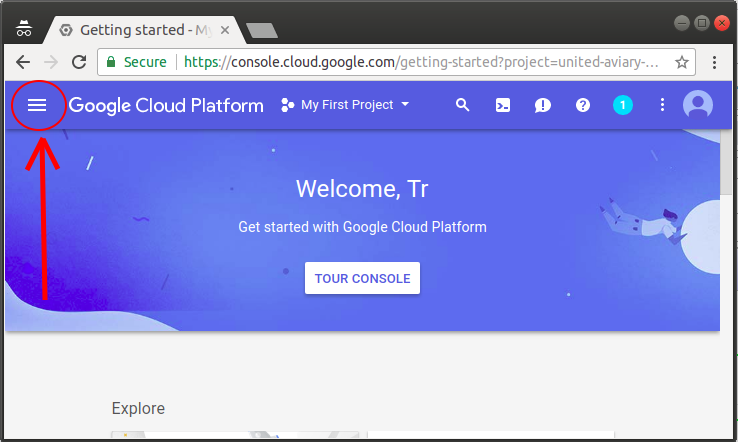Bookmark the page with the star icon
Viewport: 738px width, 442px height.
tap(682, 62)
